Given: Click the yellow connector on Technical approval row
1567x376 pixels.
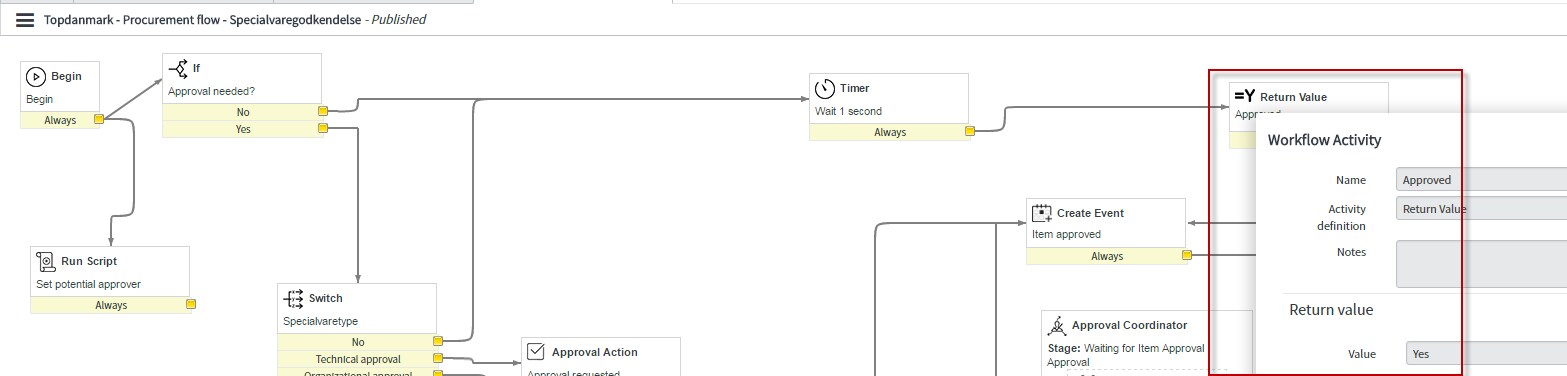Looking at the screenshot, I should 437,359.
